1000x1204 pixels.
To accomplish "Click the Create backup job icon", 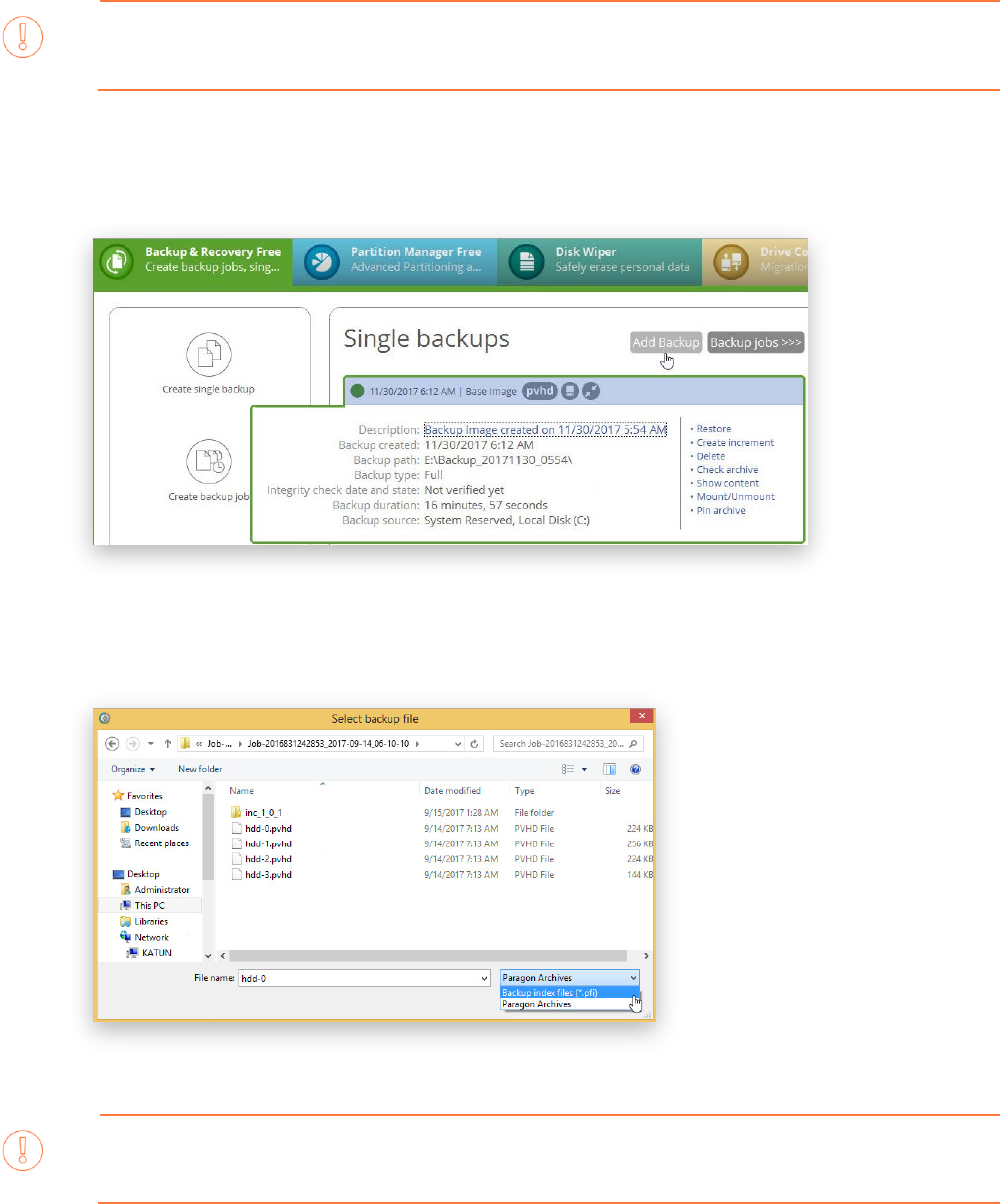I will point(210,461).
